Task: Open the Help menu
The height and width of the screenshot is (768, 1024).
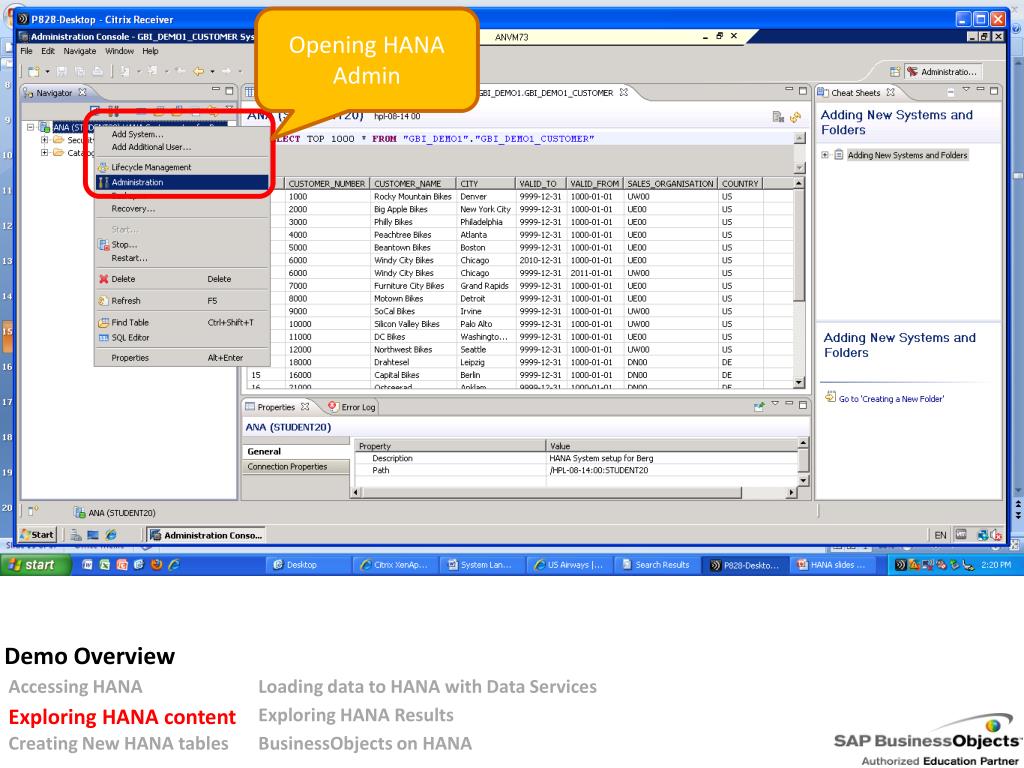Action: [x=150, y=51]
